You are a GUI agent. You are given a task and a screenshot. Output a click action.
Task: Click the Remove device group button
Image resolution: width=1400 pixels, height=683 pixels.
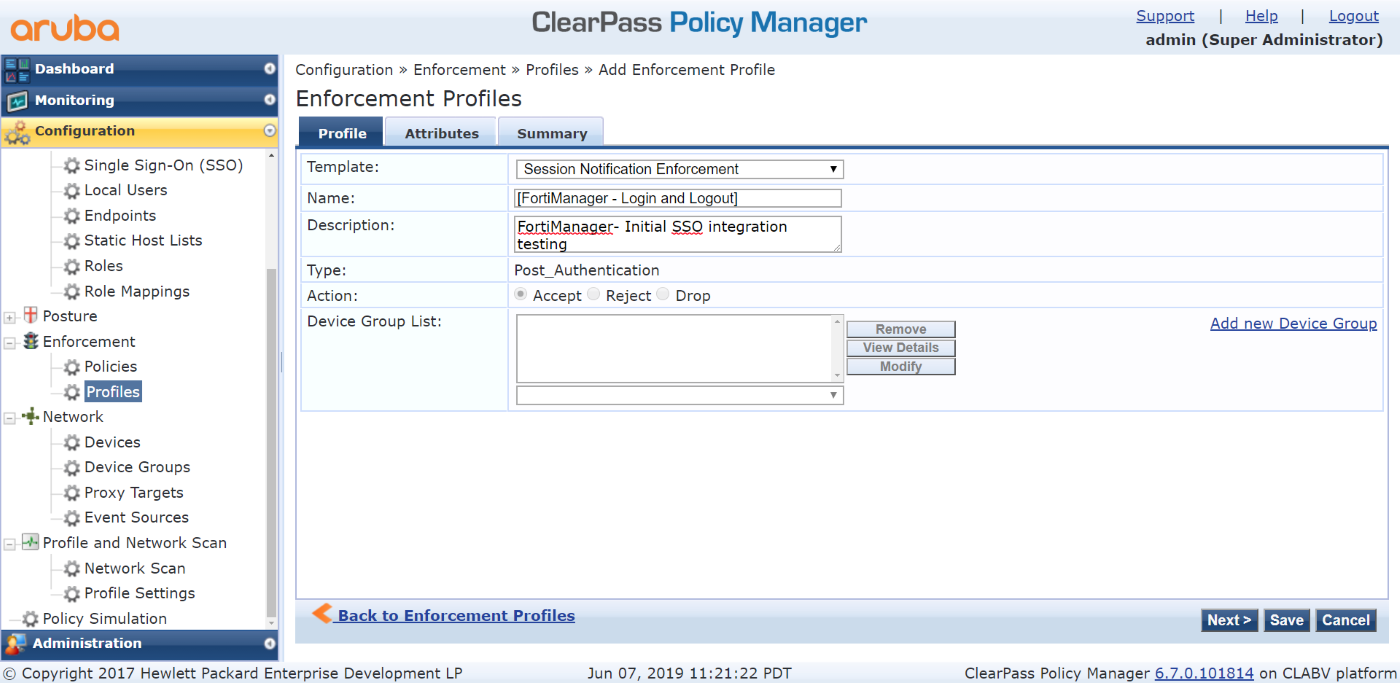901,329
